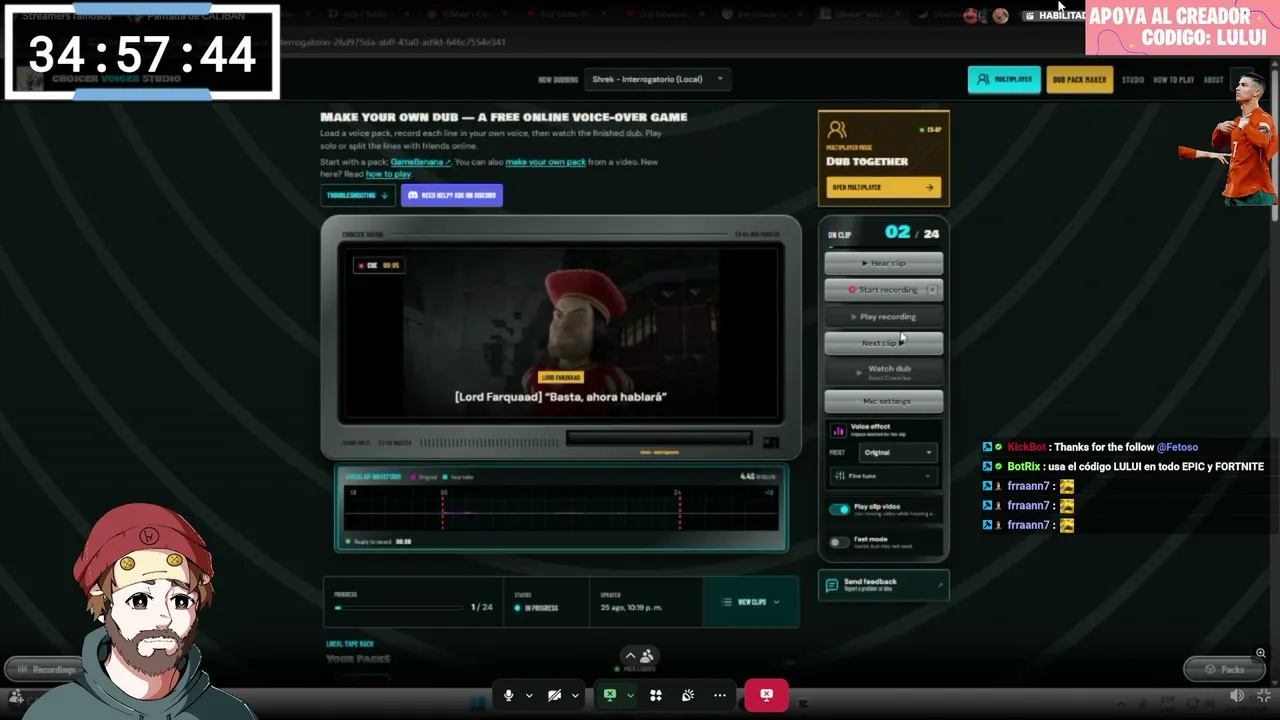
Task: Click the red stop sharing button
Action: coord(766,695)
